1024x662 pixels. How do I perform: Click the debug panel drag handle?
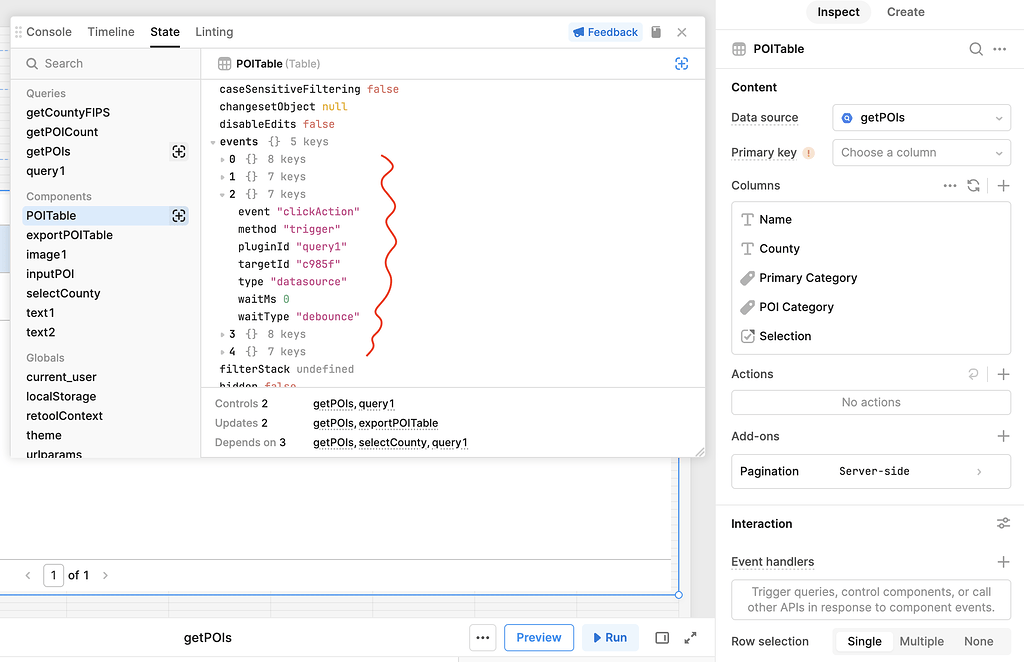pyautogui.click(x=18, y=32)
